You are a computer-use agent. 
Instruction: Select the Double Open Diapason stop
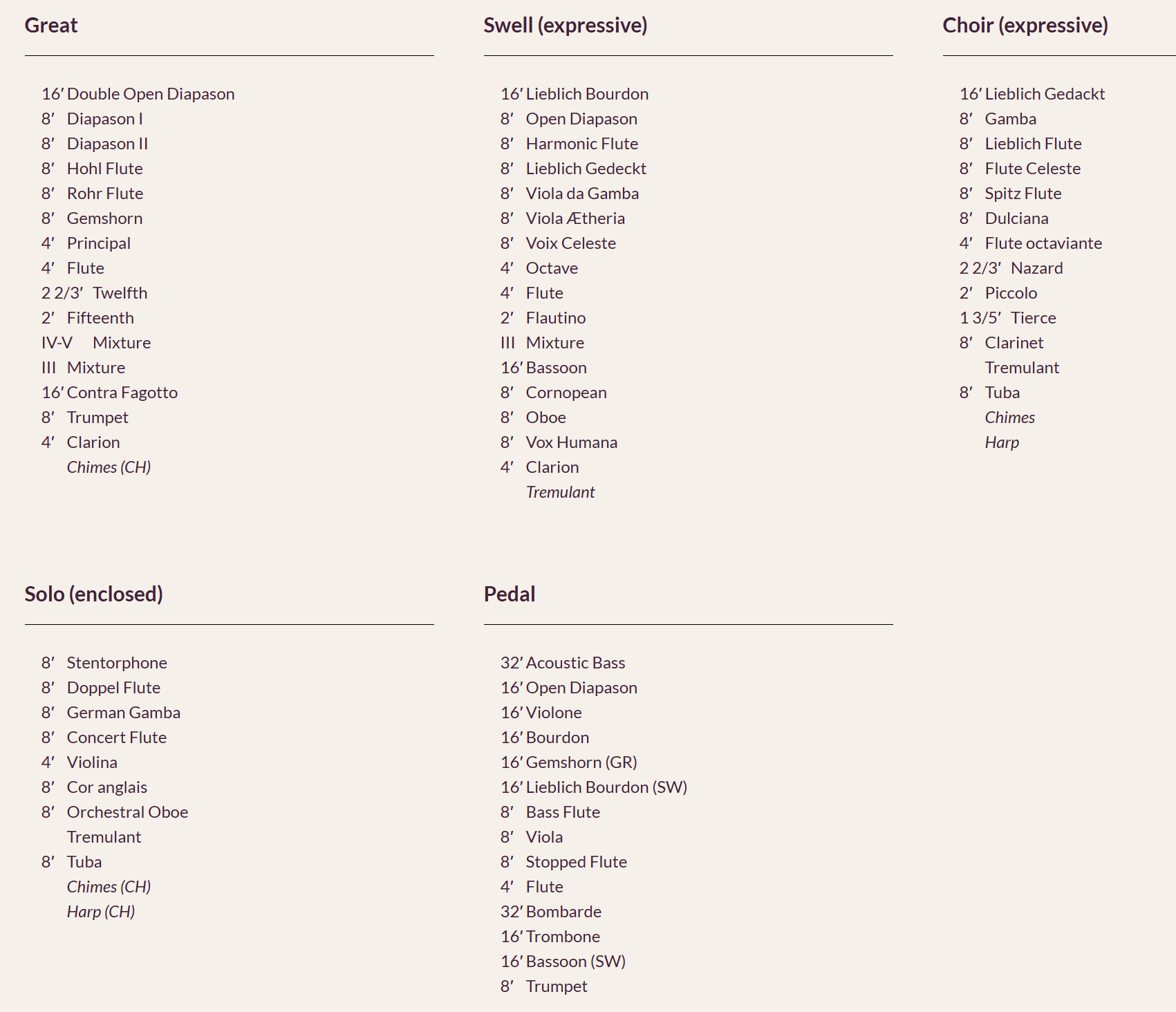(150, 94)
